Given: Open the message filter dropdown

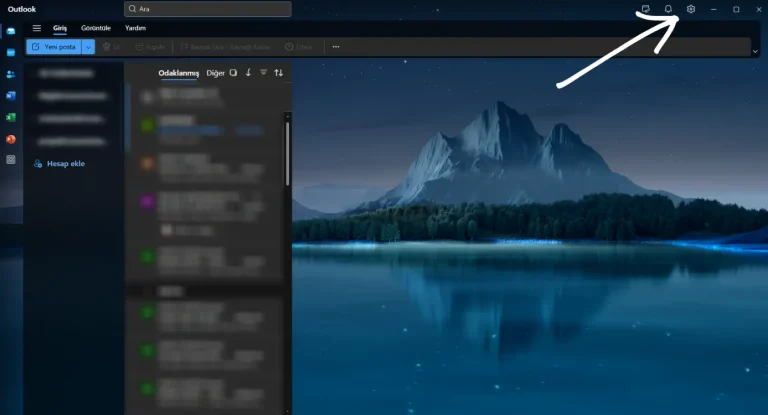Looking at the screenshot, I should (x=263, y=73).
